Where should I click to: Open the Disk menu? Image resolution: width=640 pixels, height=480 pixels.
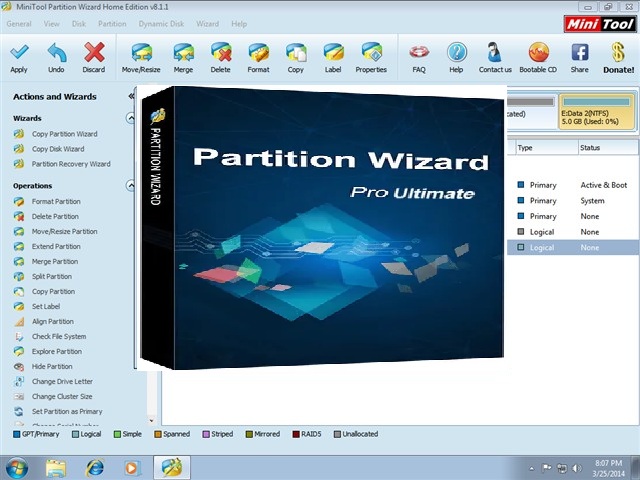pyautogui.click(x=78, y=23)
